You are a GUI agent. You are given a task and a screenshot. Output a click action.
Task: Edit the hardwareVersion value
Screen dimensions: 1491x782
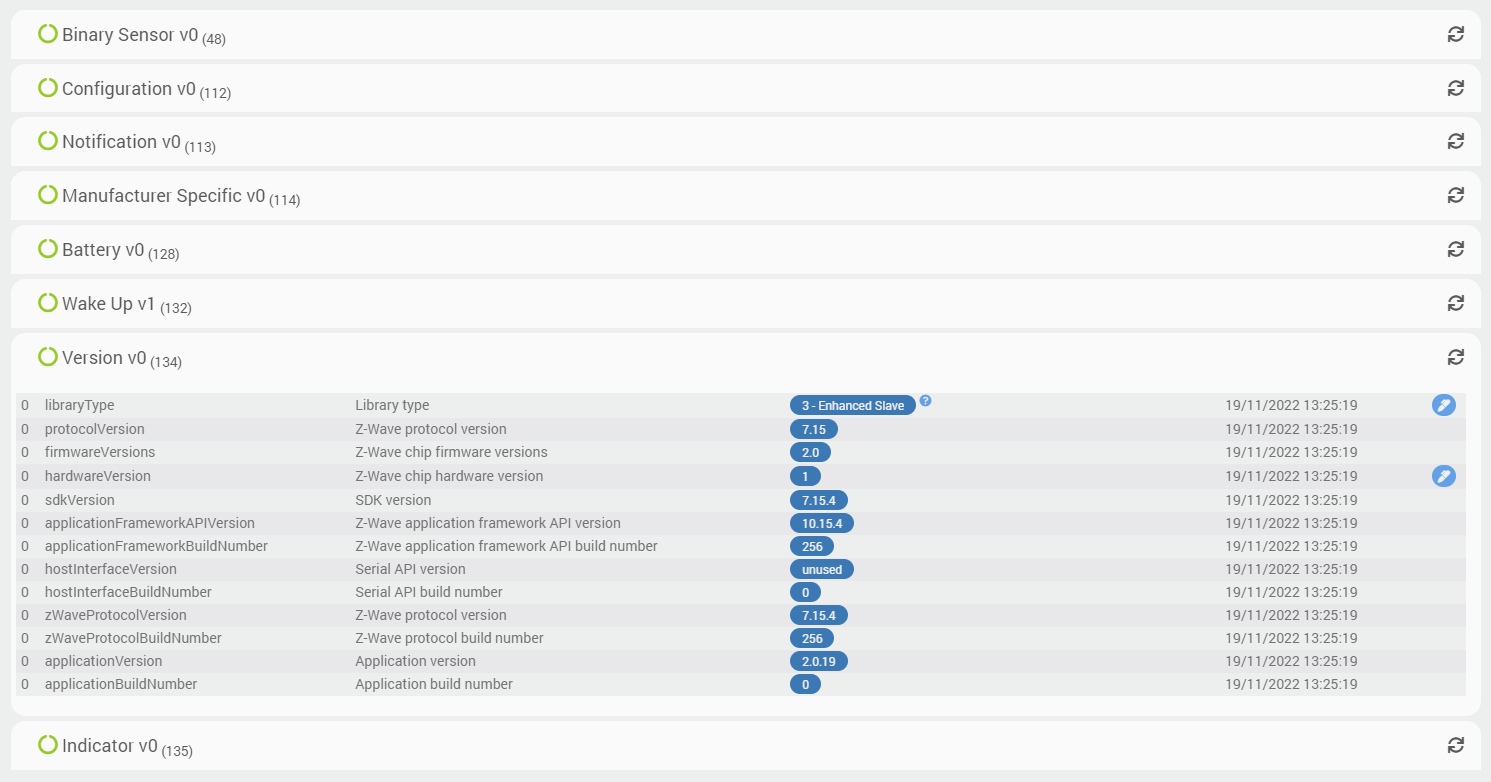tap(1443, 476)
